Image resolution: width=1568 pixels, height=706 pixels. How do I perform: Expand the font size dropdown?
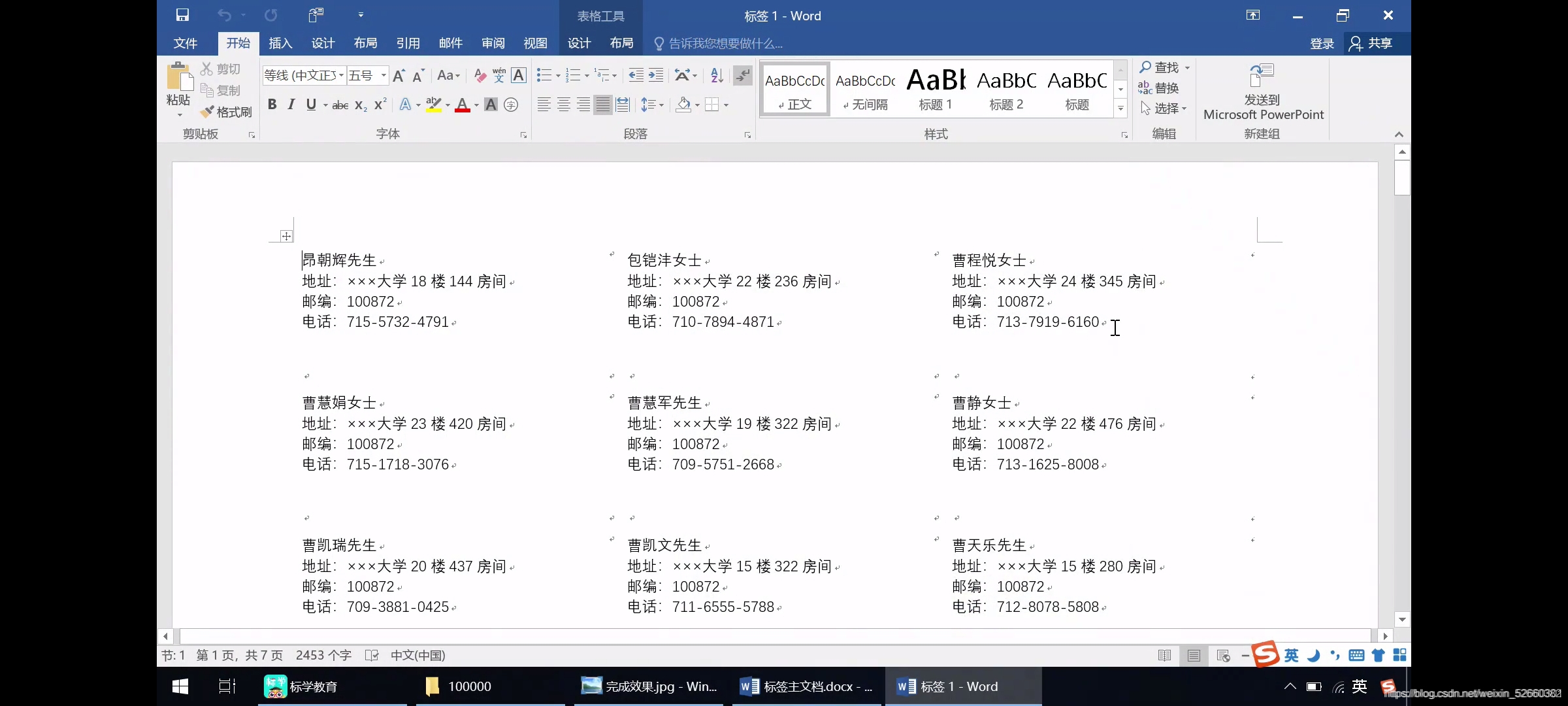click(x=384, y=75)
